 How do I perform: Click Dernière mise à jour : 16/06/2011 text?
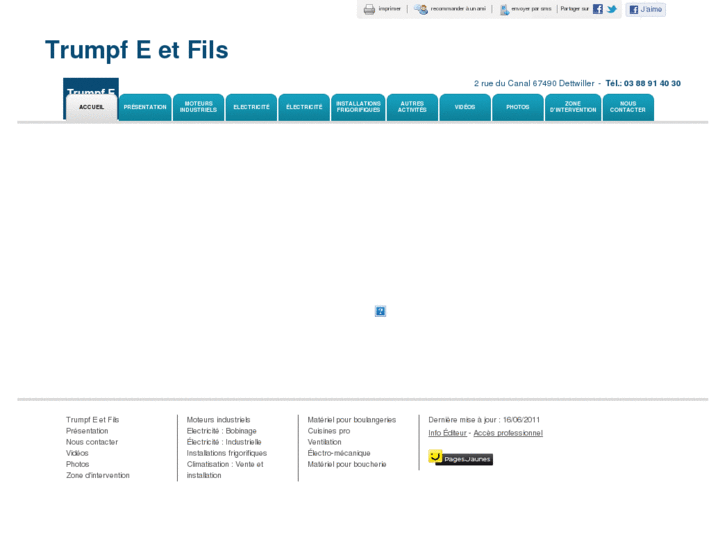pos(484,420)
